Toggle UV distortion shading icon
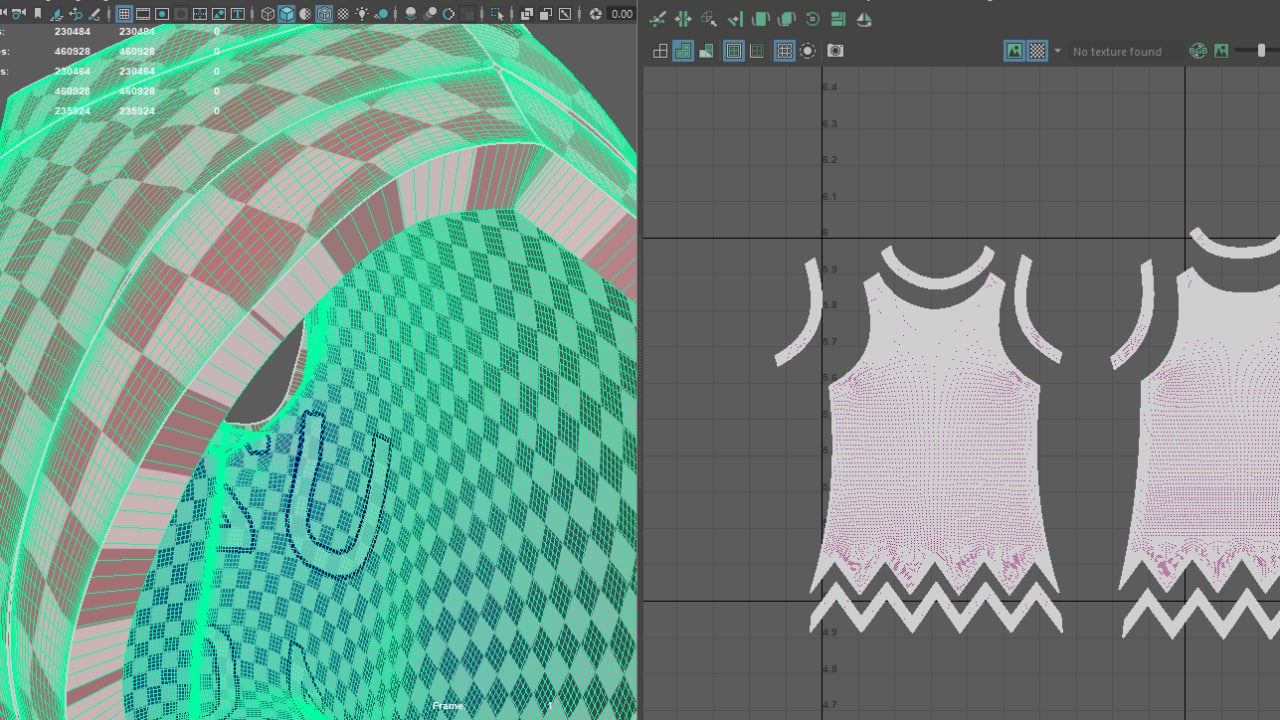 pos(706,51)
